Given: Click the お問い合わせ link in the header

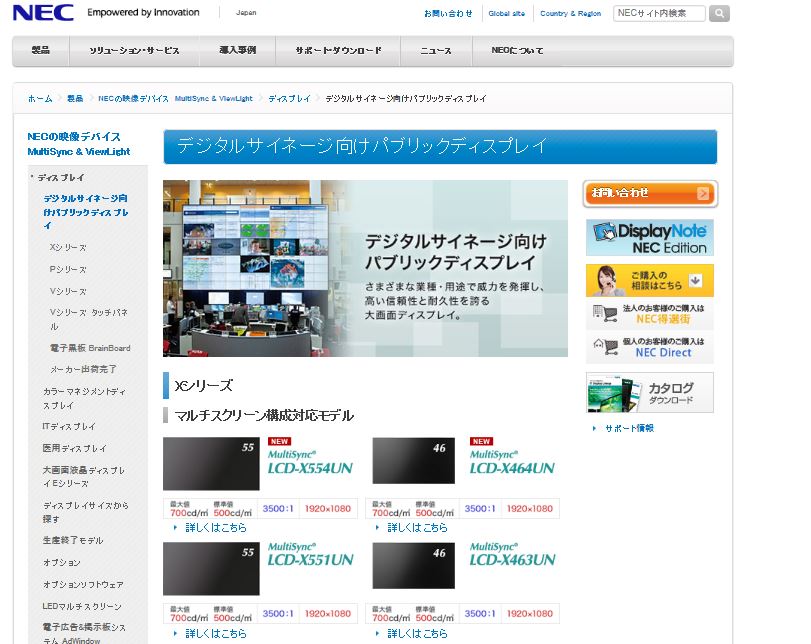Looking at the screenshot, I should tap(448, 13).
